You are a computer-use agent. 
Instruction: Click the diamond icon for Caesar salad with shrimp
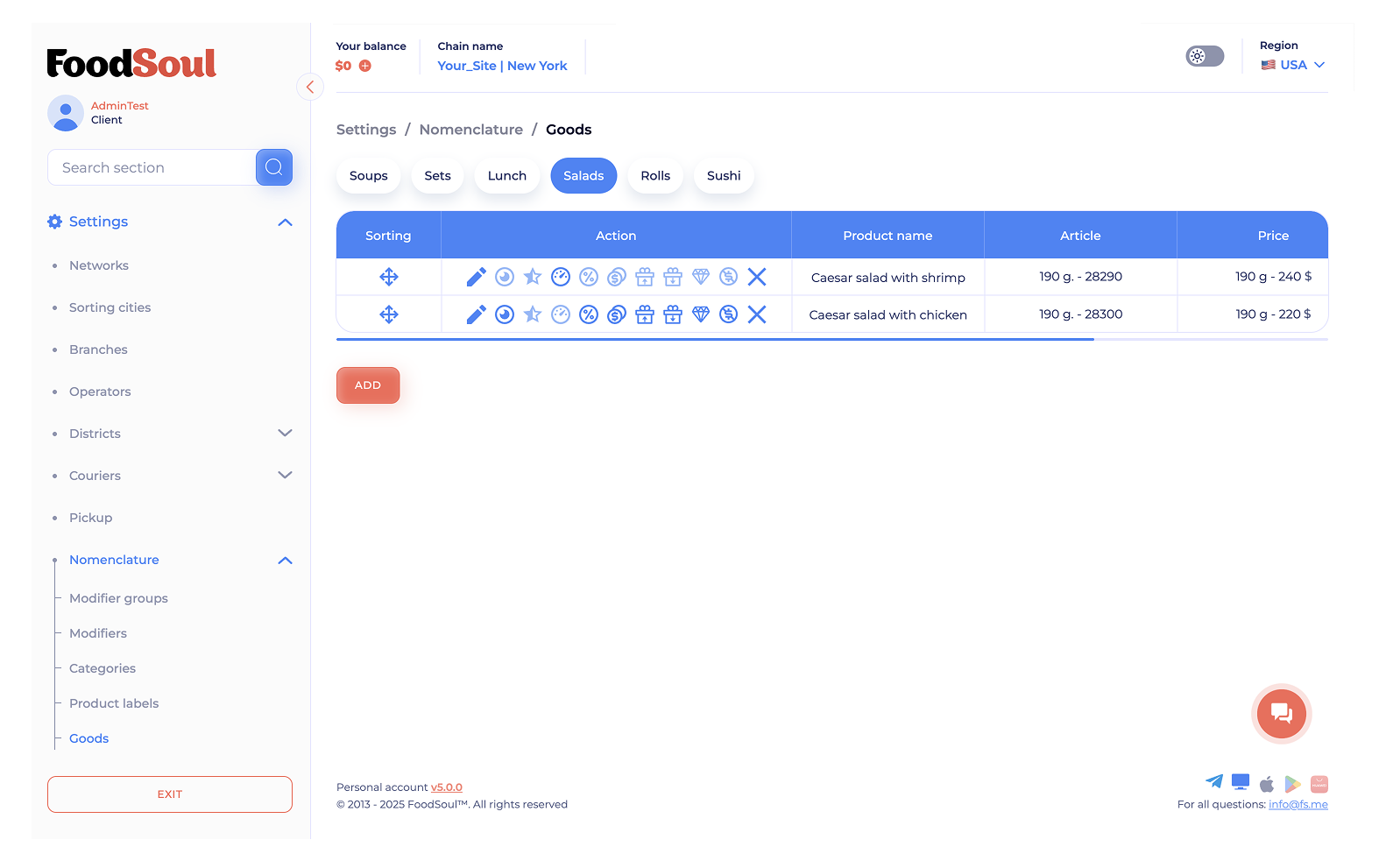point(701,278)
